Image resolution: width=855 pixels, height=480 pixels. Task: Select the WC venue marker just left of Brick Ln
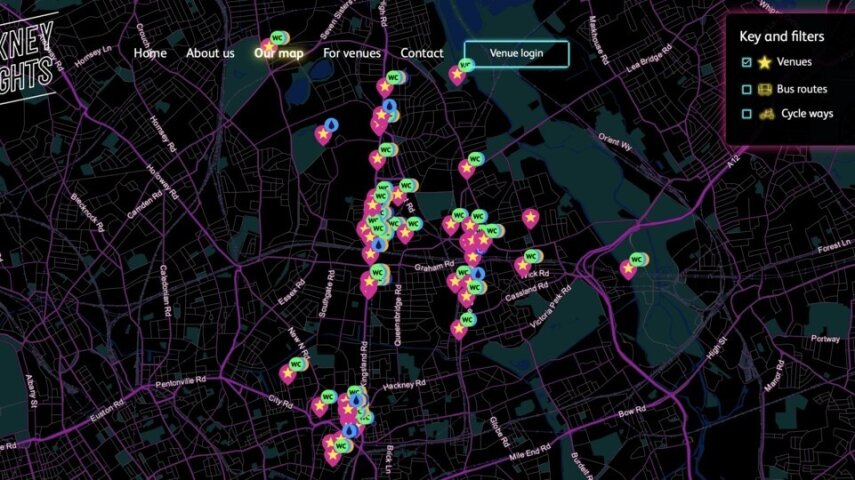[332, 457]
